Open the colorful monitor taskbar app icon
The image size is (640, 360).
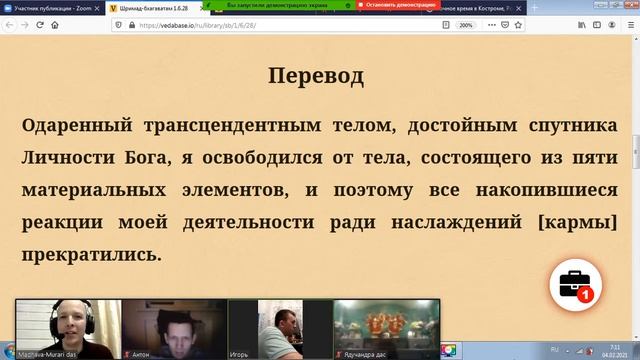pos(448,350)
